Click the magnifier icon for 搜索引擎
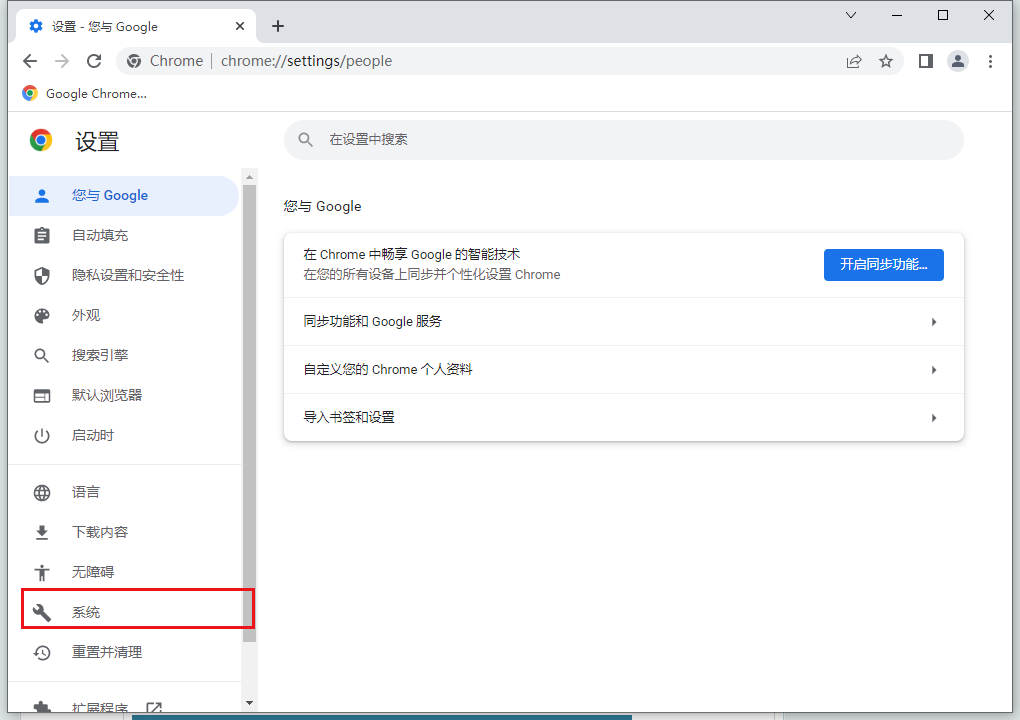The width and height of the screenshot is (1020, 720). point(42,356)
